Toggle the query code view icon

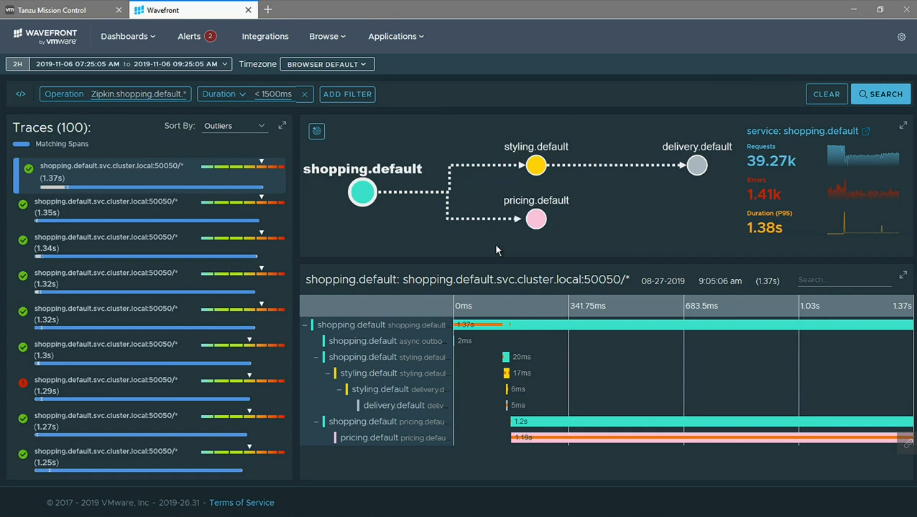pyautogui.click(x=20, y=94)
